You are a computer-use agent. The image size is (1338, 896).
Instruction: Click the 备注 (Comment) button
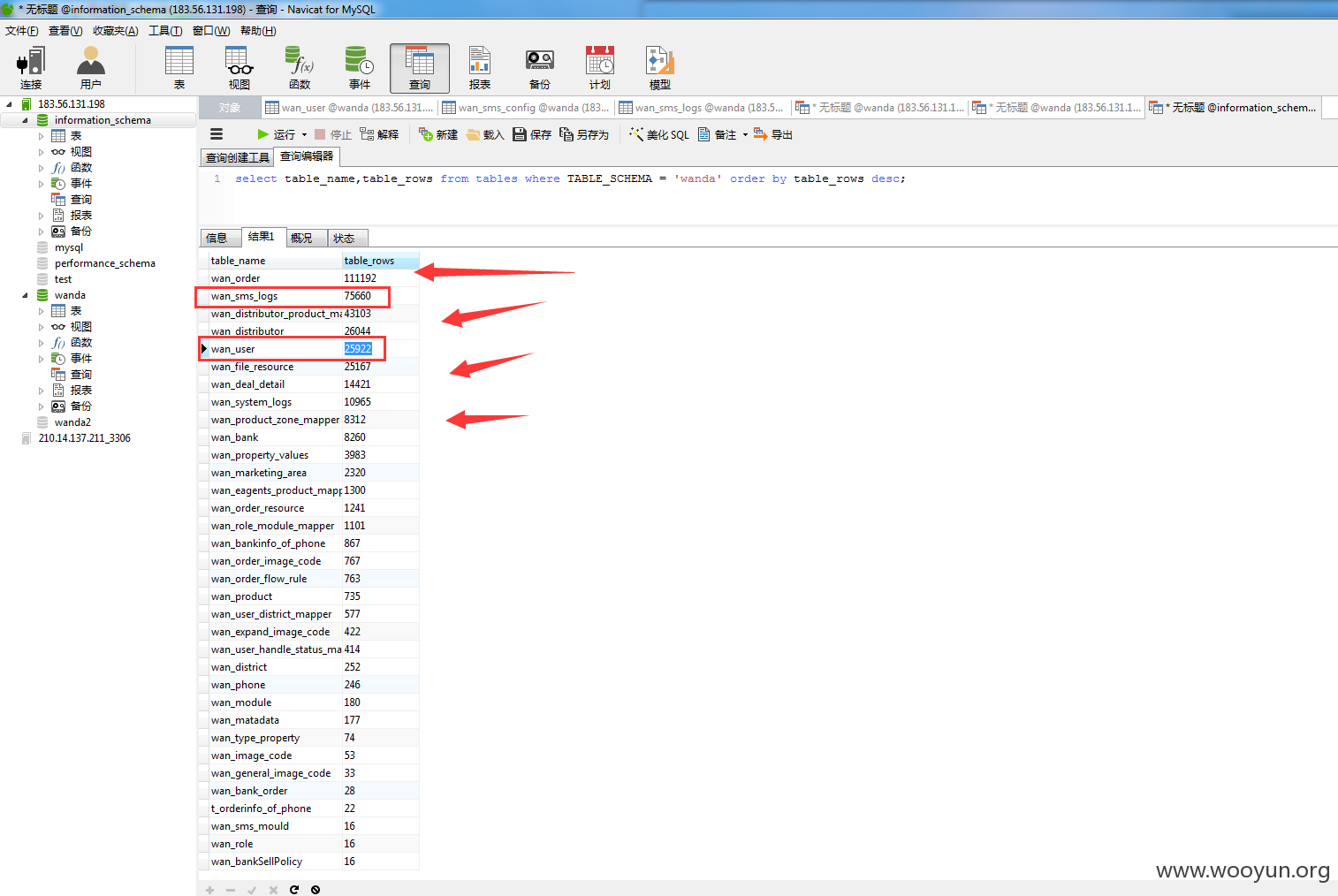pos(718,134)
